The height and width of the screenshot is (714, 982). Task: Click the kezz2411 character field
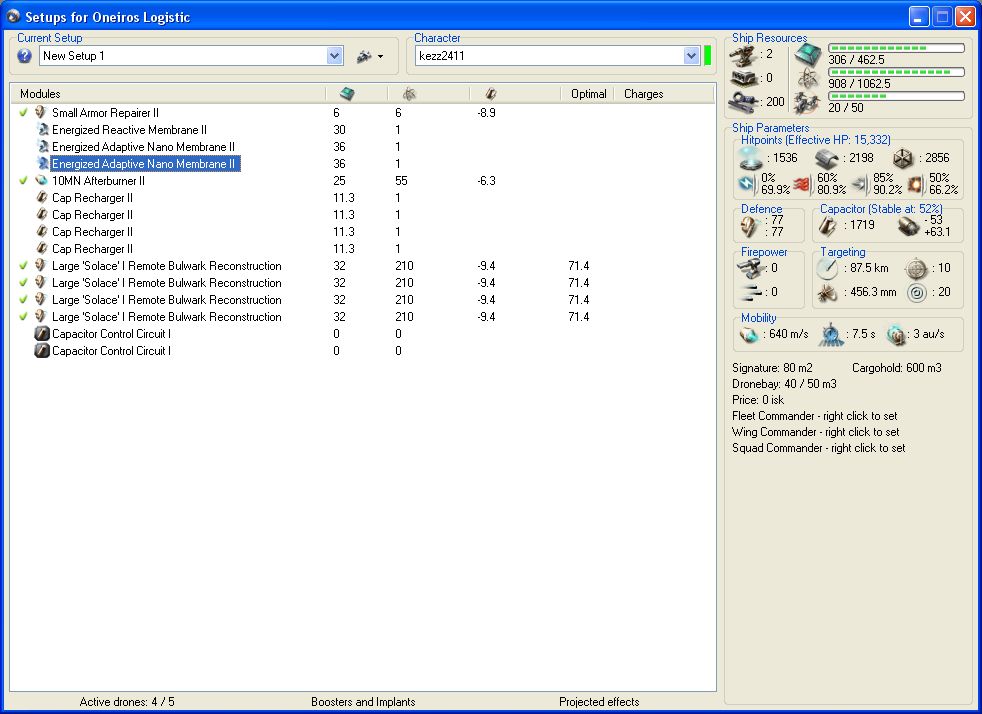(x=549, y=56)
